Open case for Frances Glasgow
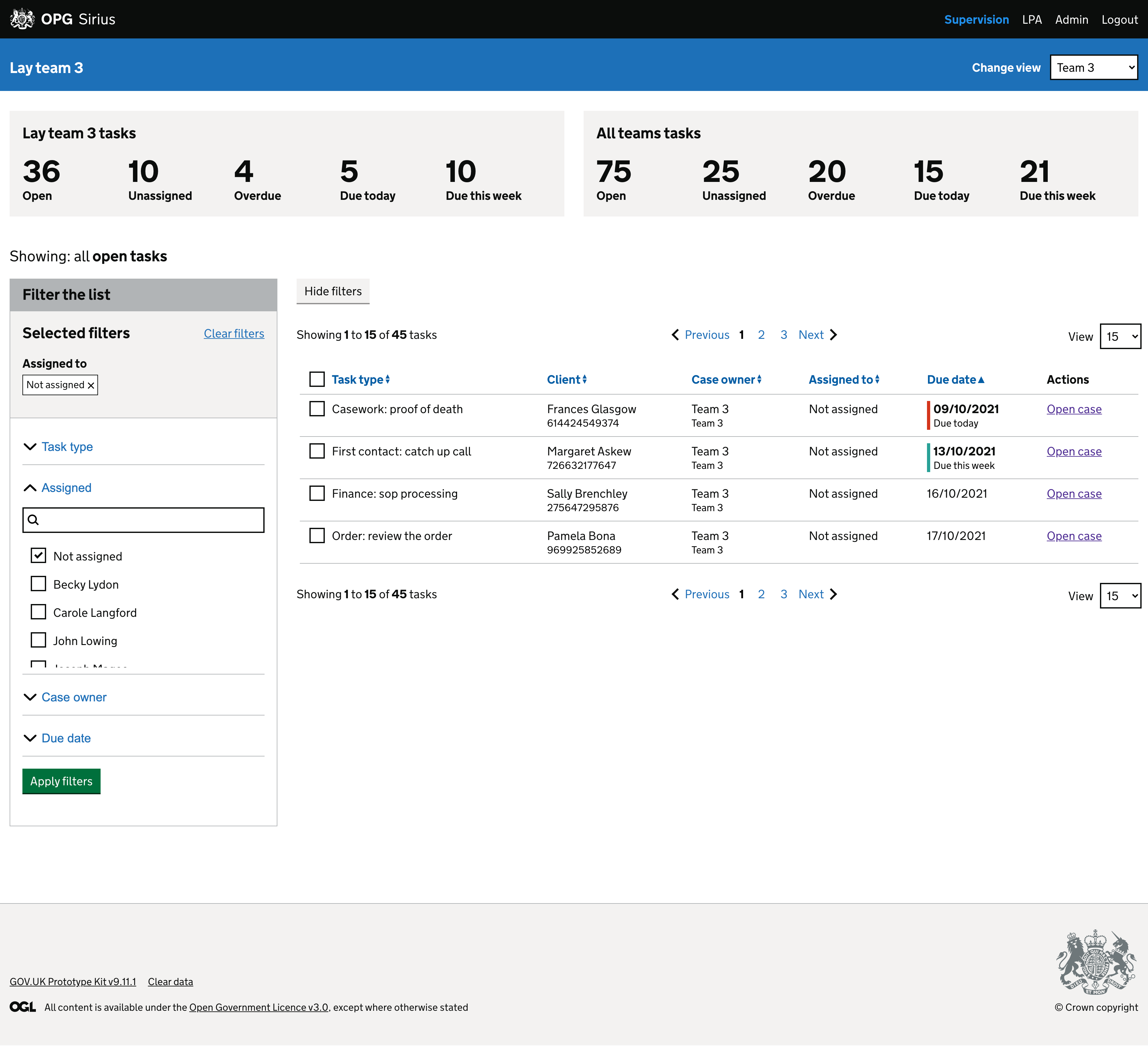The image size is (1148, 1046). [x=1073, y=409]
